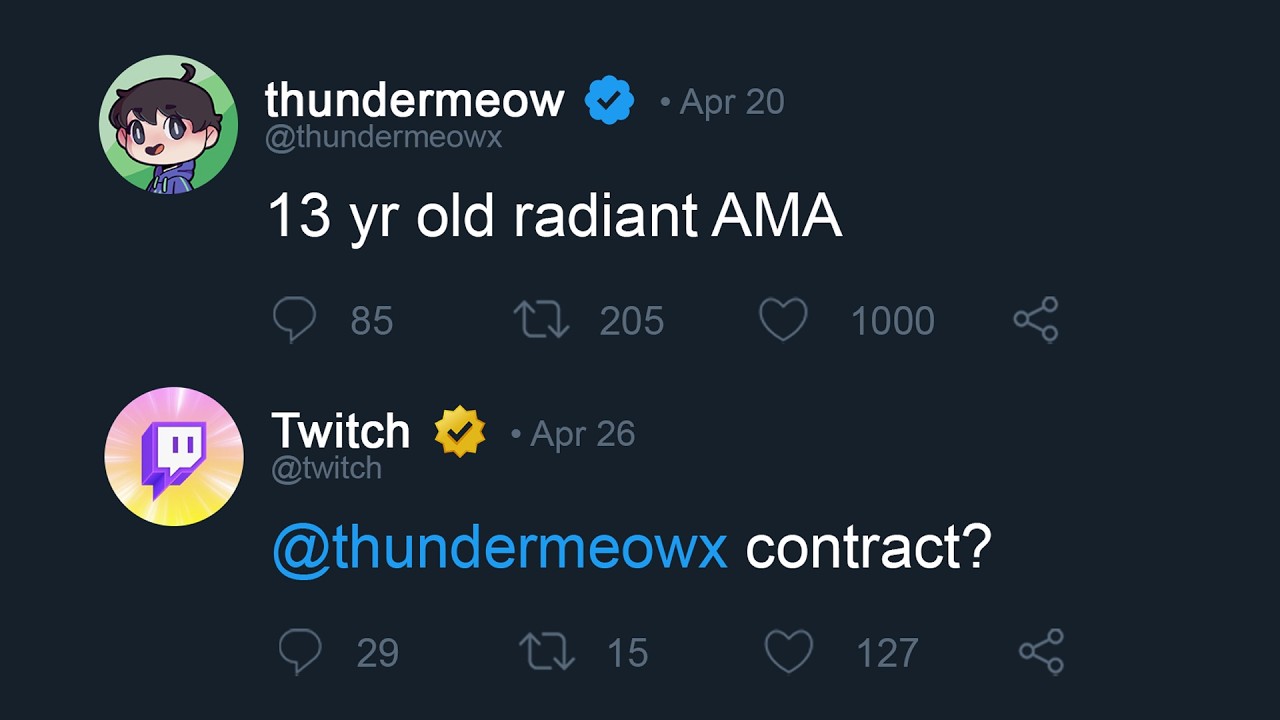Screen dimensions: 1280x720
Task: Open the Apr 20 tweet timestamp
Action: (731, 102)
